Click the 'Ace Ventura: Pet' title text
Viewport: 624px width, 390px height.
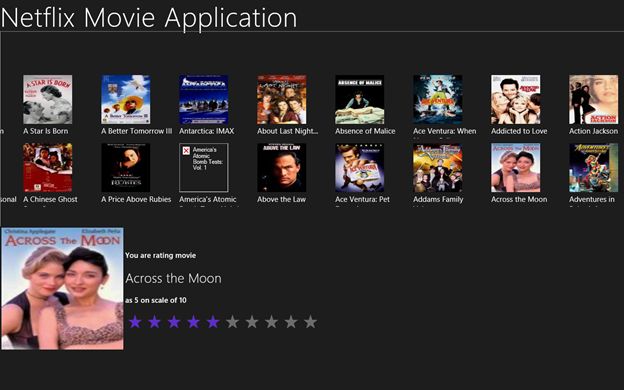point(362,199)
